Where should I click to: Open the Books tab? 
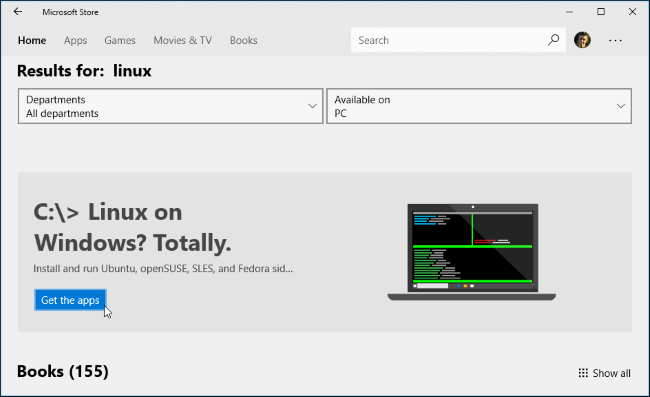point(244,40)
